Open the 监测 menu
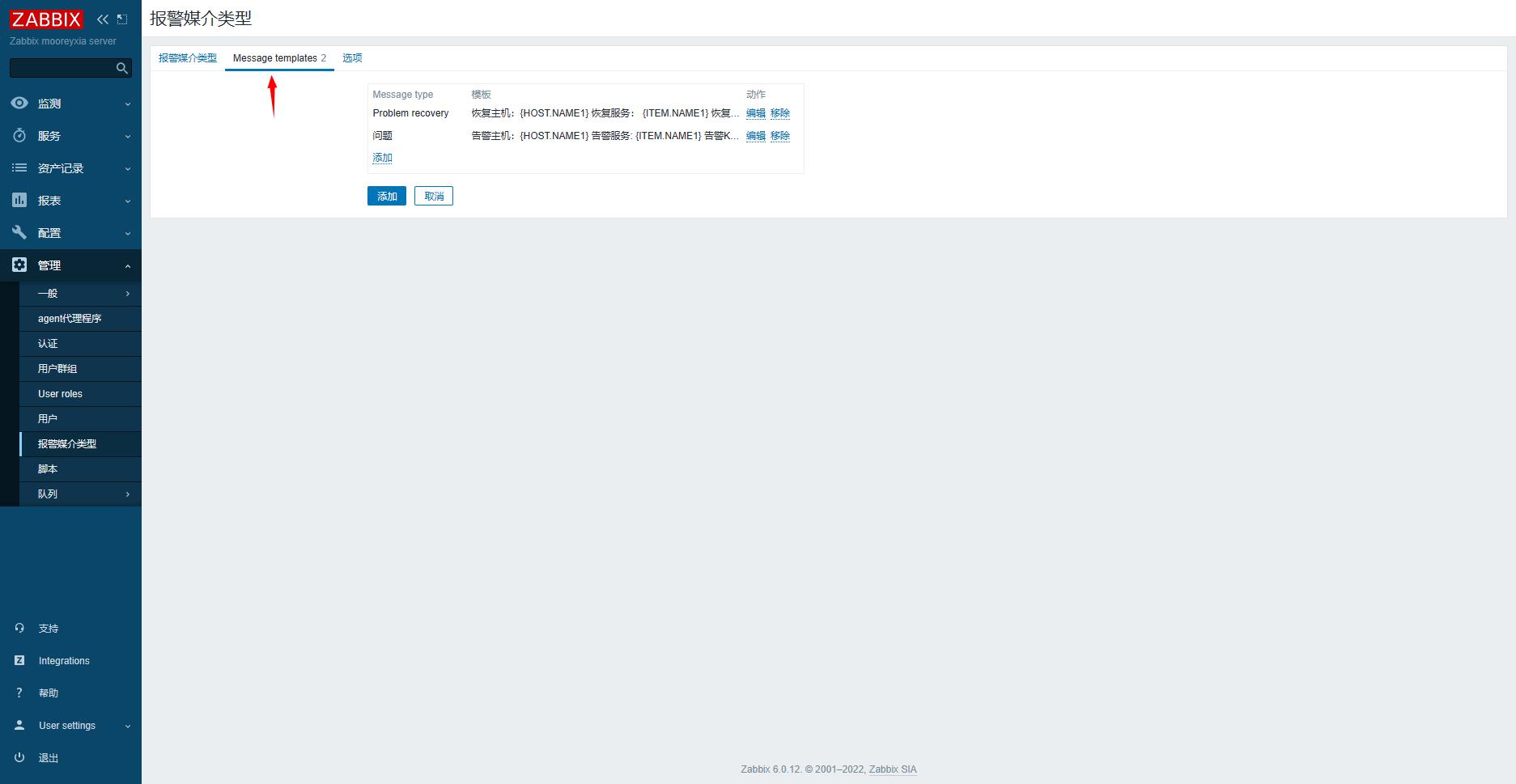The image size is (1516, 784). (70, 104)
